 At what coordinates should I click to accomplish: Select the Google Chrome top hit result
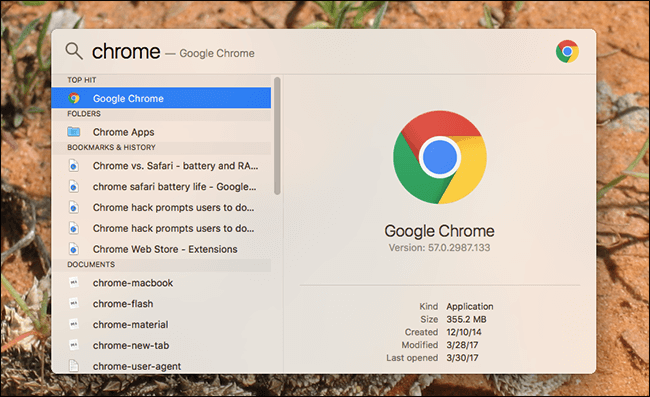tap(161, 98)
